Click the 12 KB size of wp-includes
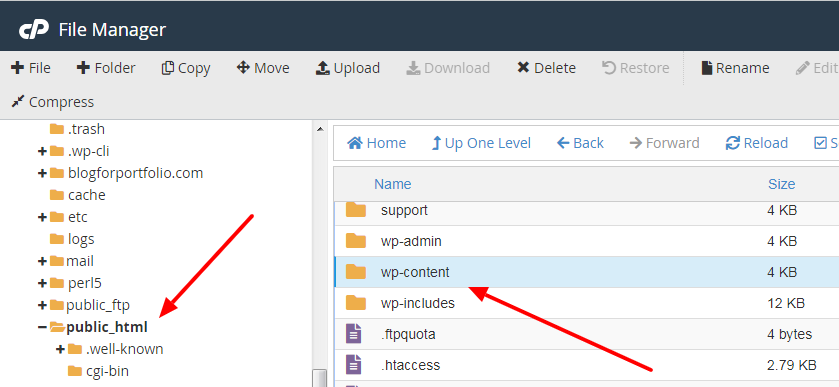The height and width of the screenshot is (387, 839). tap(785, 303)
